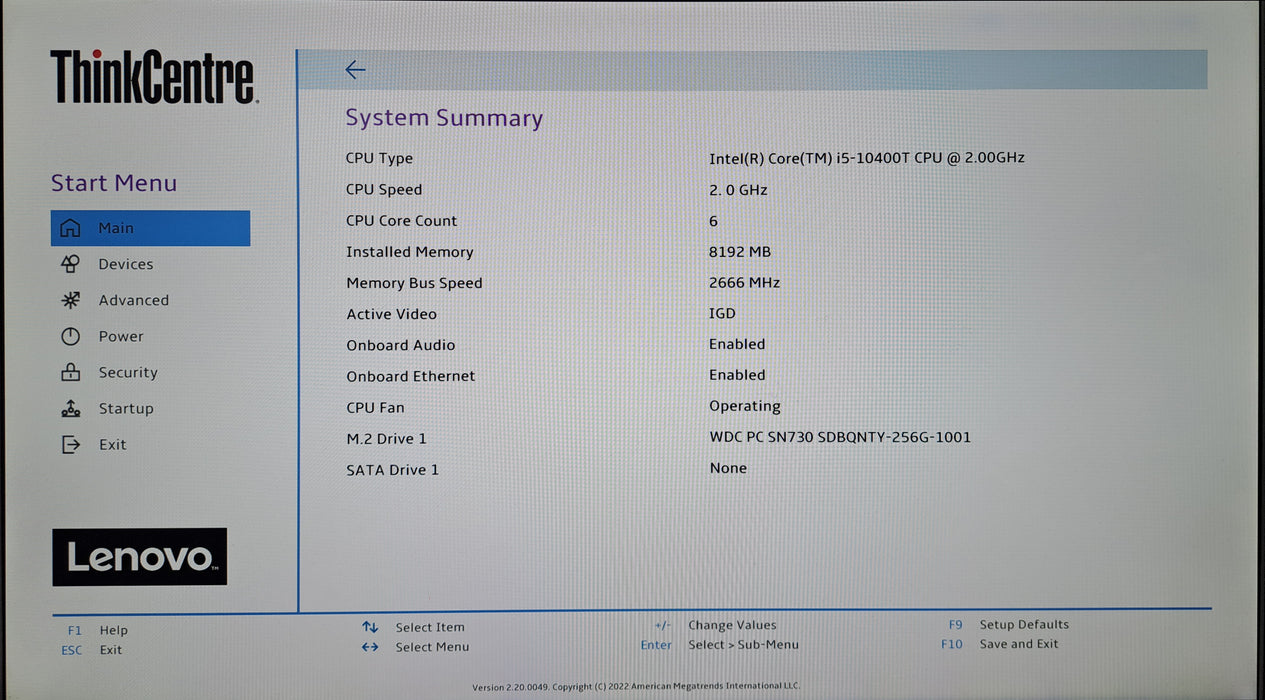Click the Advanced snowflake icon
1265x700 pixels.
click(x=70, y=300)
